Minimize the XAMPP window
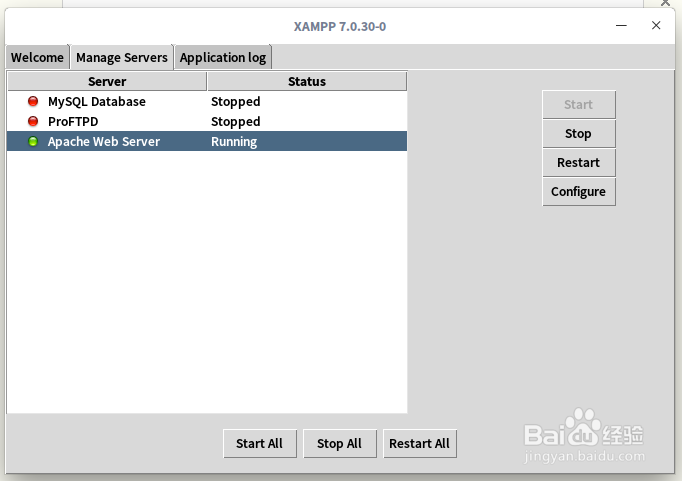This screenshot has height=481, width=682. [x=621, y=26]
